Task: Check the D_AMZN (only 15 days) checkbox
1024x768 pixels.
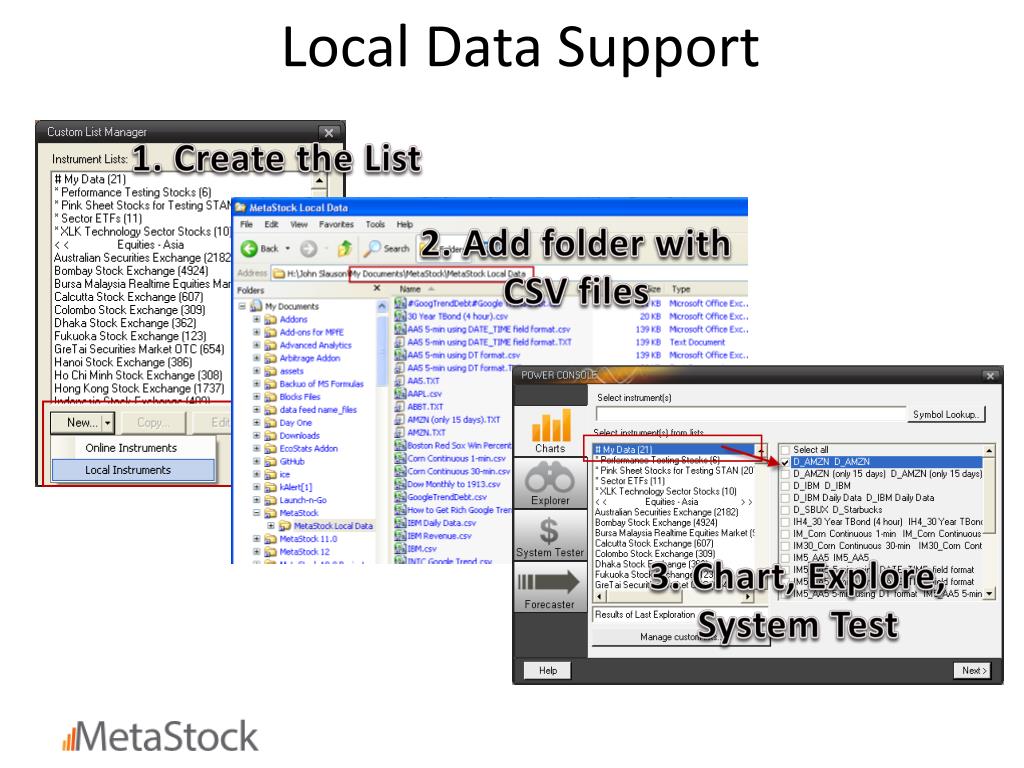Action: tap(785, 474)
